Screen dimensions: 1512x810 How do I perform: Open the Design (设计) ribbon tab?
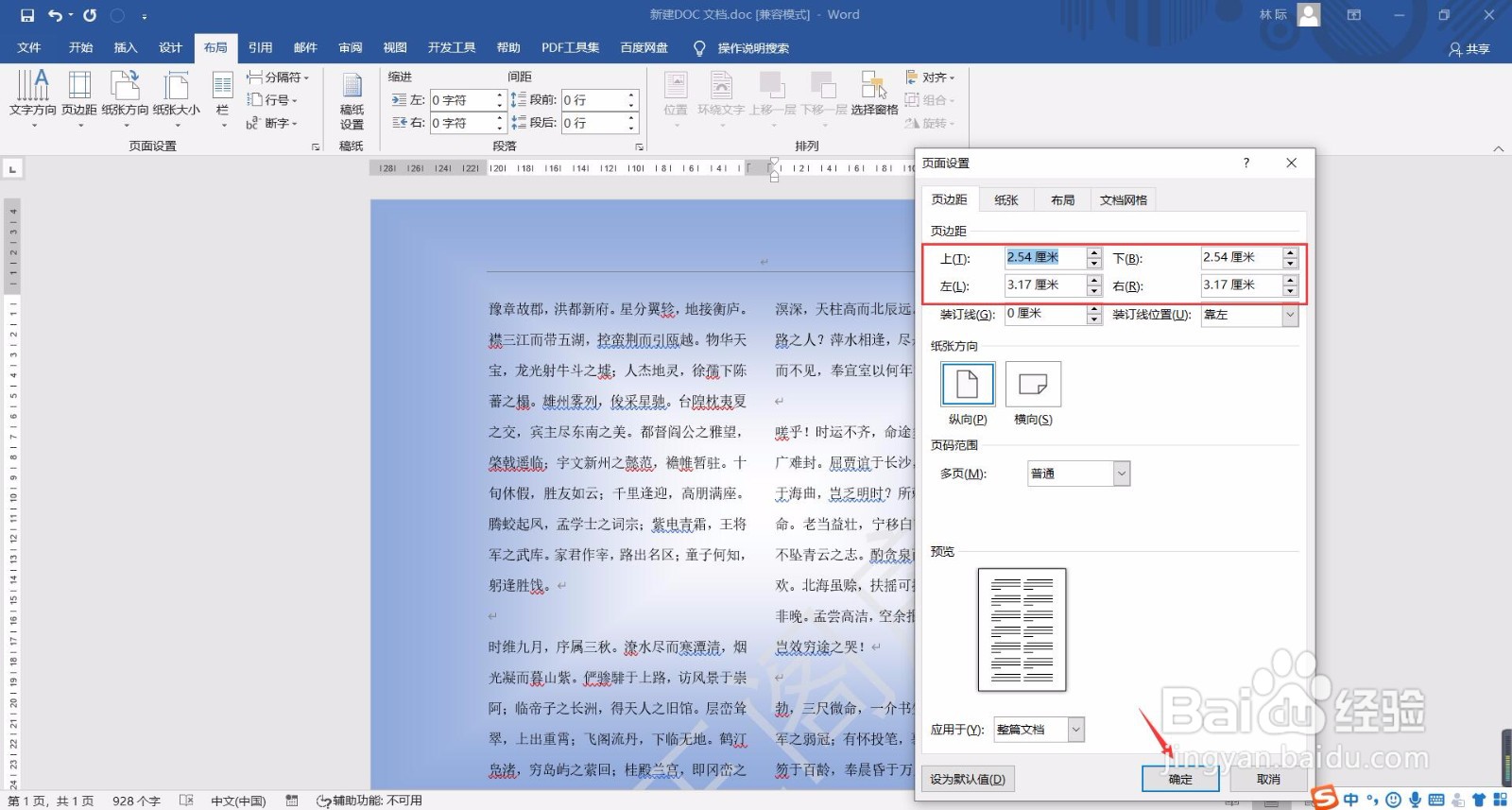[170, 48]
